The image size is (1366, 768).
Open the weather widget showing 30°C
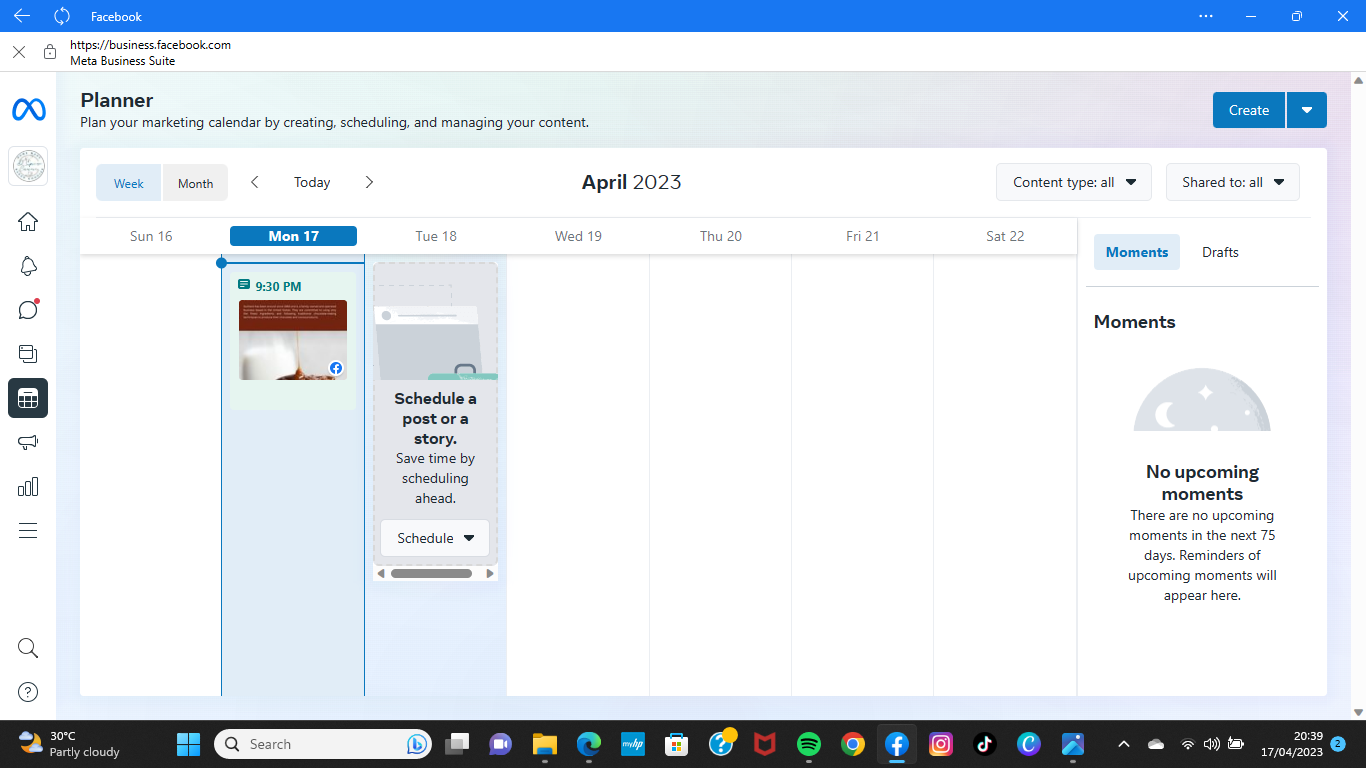tap(70, 744)
